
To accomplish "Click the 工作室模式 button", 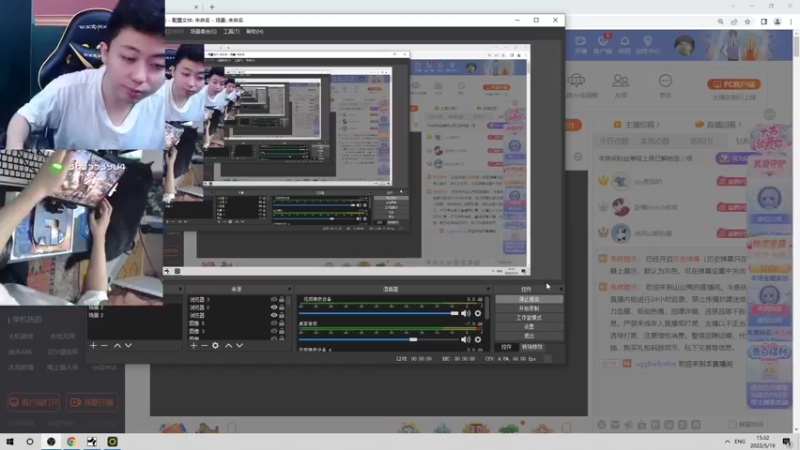I will pyautogui.click(x=529, y=318).
